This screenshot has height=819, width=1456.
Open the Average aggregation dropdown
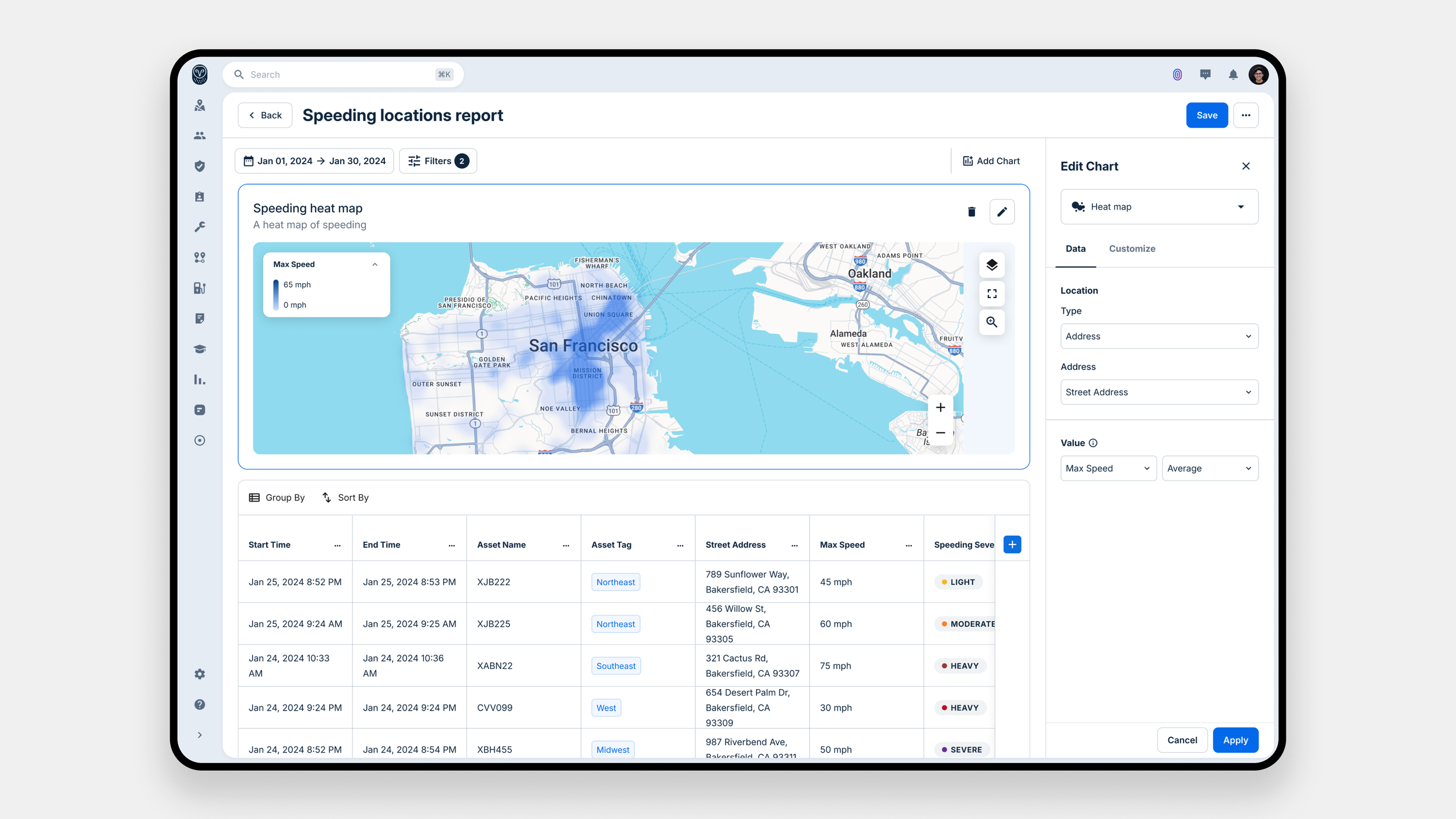click(x=1210, y=468)
